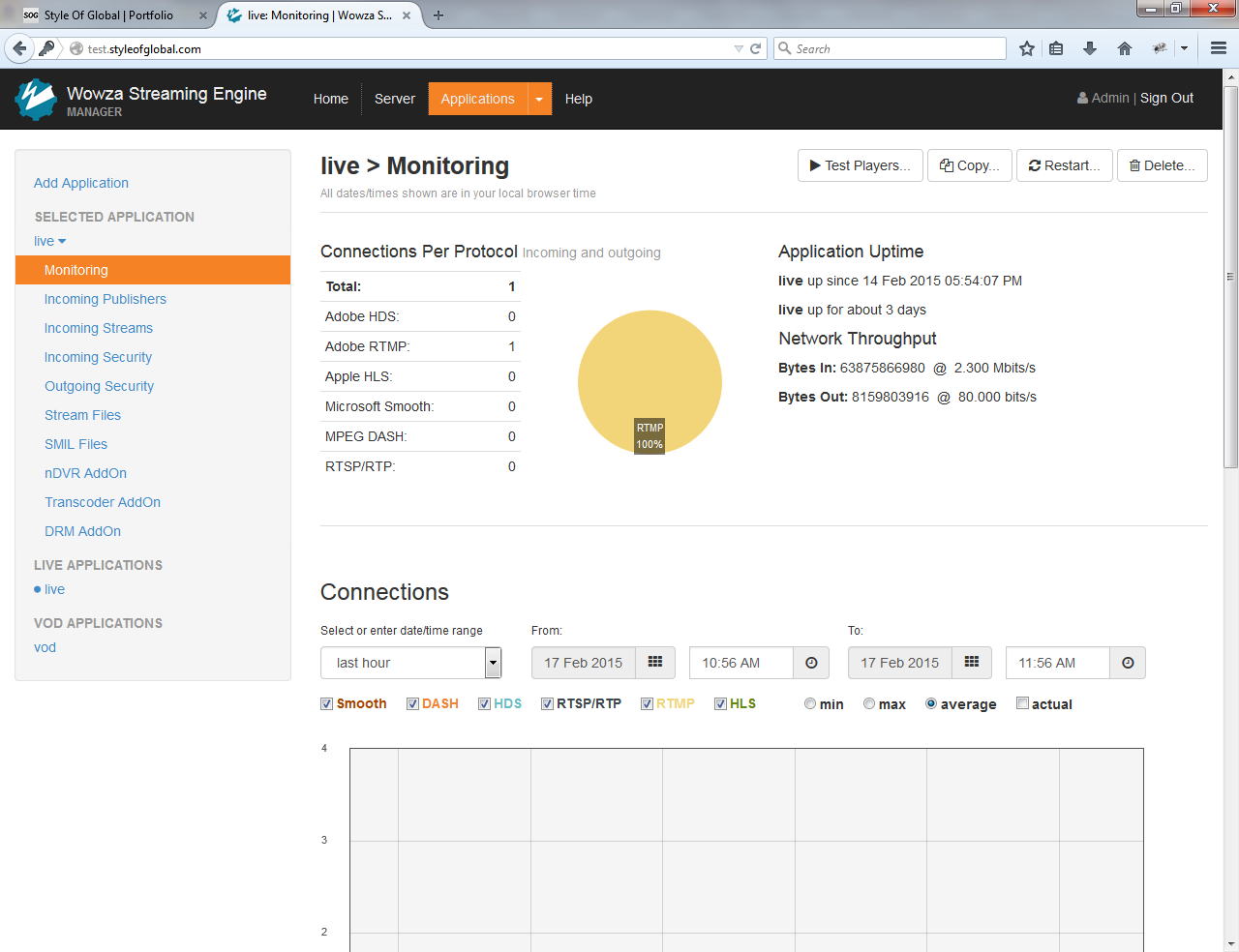
Task: Go to browser home page icon
Action: (1125, 48)
